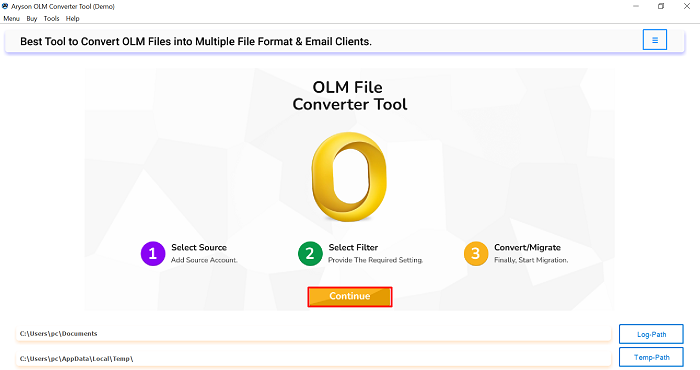Screen dimensions: 700x370
Task: Click "Finally, Start Migration." text
Action: (531, 260)
